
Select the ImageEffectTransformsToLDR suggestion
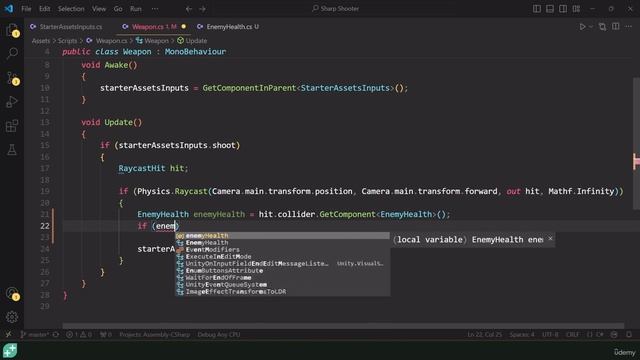click(282, 292)
